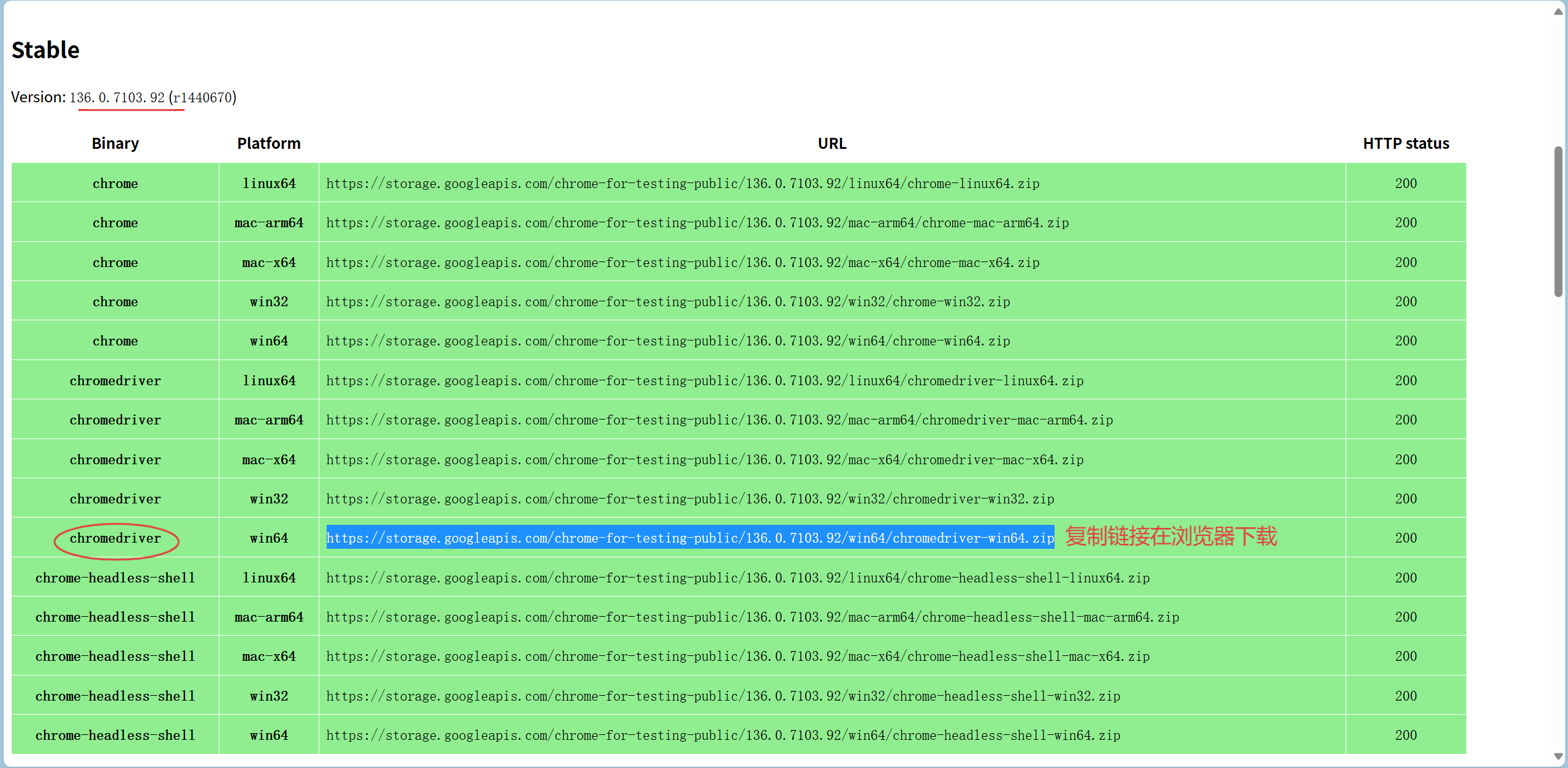This screenshot has height=768, width=1568.
Task: Click the chrome-headless-shell win64 zip URL
Action: click(722, 735)
